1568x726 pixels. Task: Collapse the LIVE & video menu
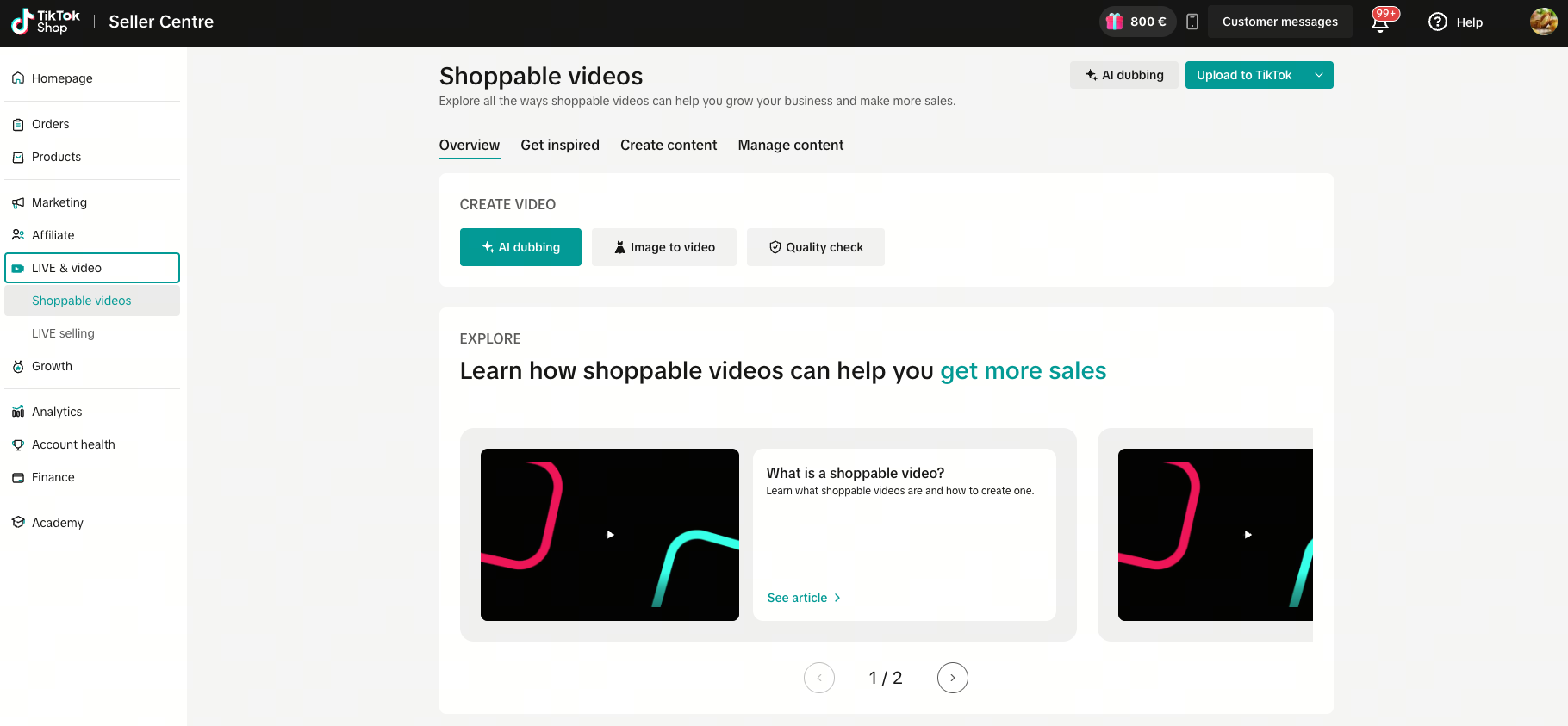pos(92,268)
